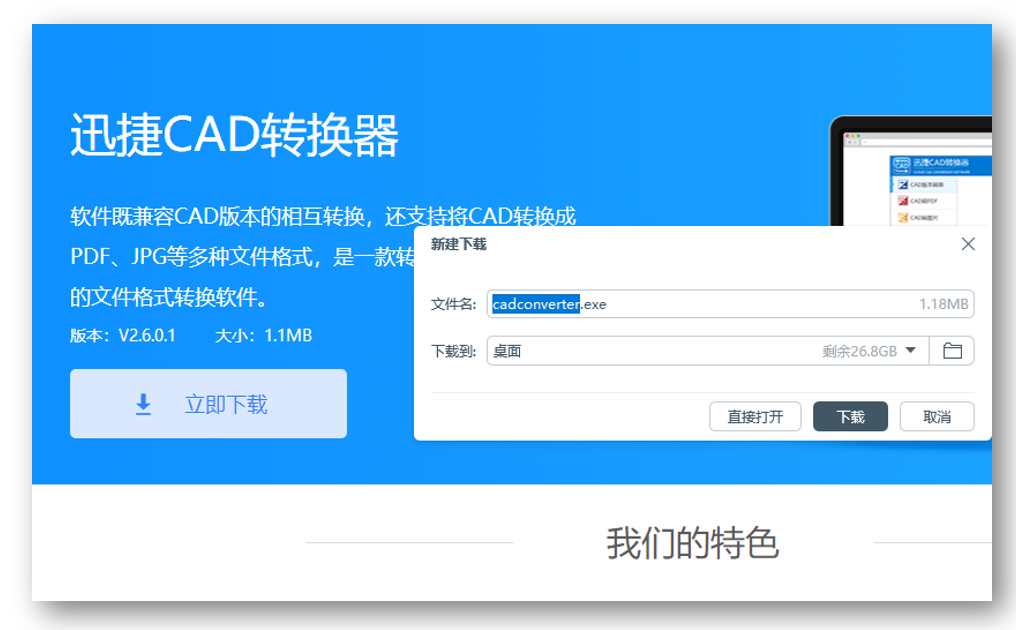Click the 版本：V2.6.0.1 text

122,335
